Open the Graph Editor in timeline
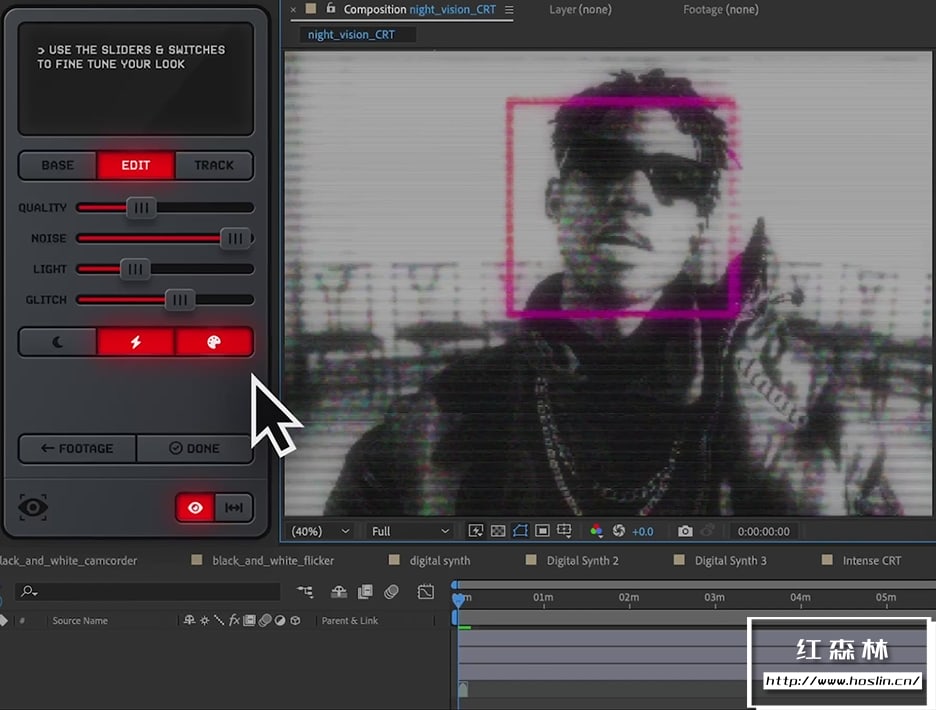This screenshot has width=936, height=710. pos(426,592)
